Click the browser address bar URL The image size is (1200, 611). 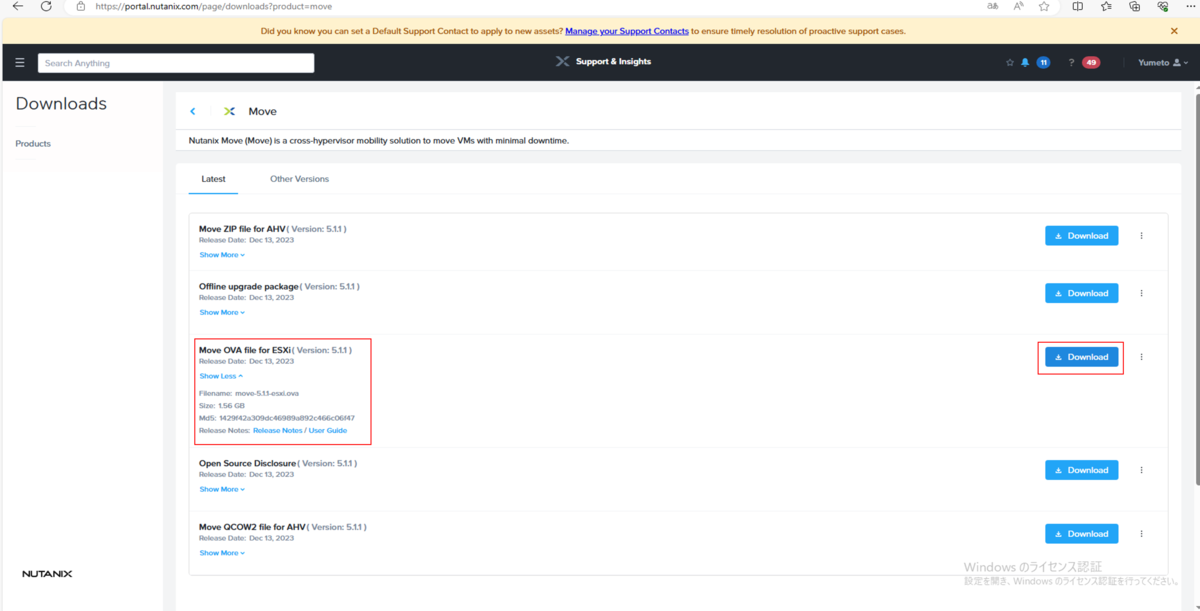point(213,6)
